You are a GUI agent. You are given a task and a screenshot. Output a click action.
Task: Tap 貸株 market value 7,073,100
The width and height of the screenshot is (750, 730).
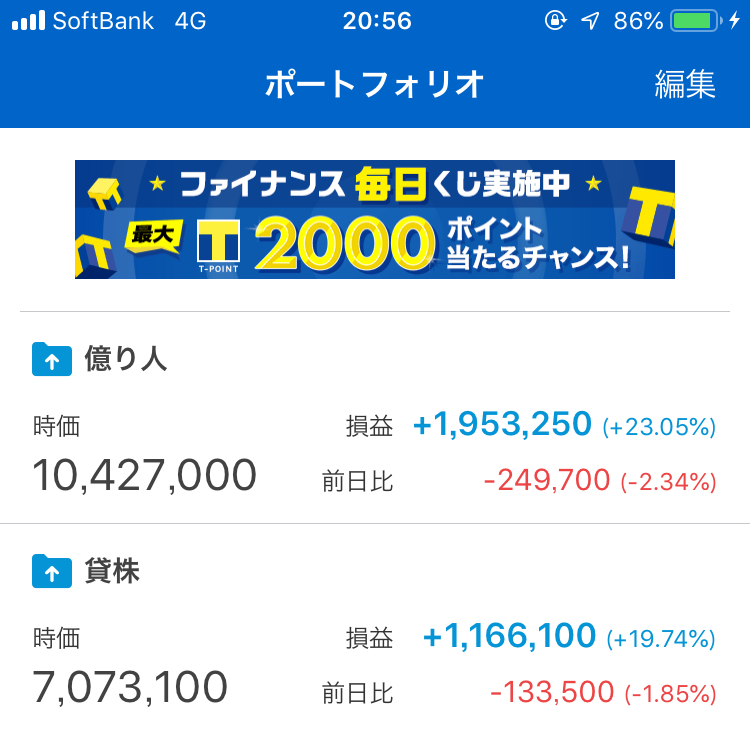pyautogui.click(x=130, y=686)
